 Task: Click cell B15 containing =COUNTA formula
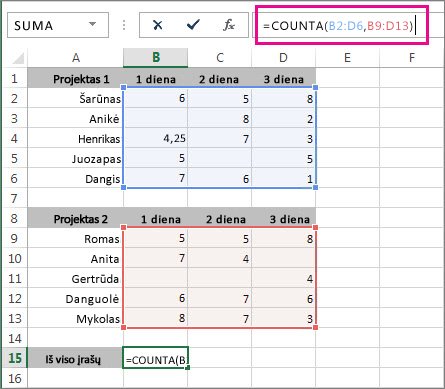pos(155,358)
